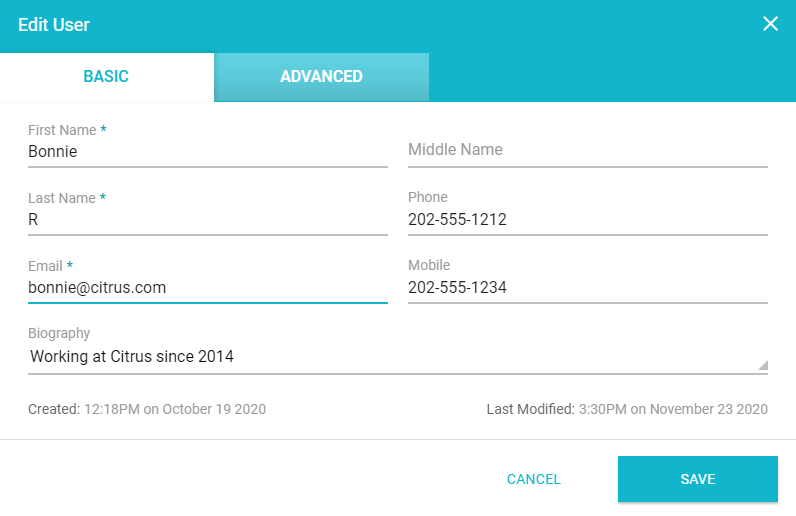The image size is (796, 516).
Task: Switch to the Advanced tab
Action: click(321, 76)
